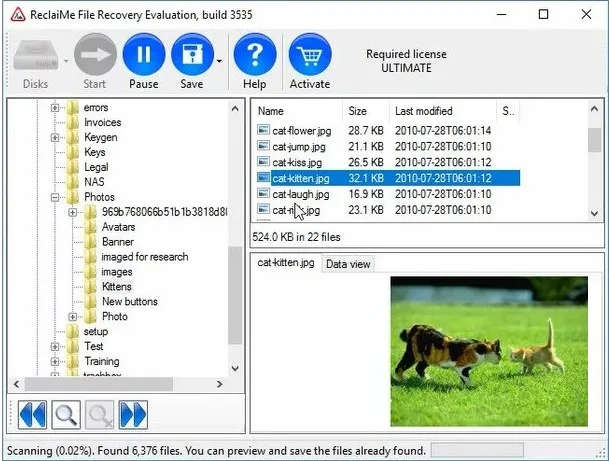
Task: Click the image icon beside cat-laugh.jpg
Action: [263, 193]
